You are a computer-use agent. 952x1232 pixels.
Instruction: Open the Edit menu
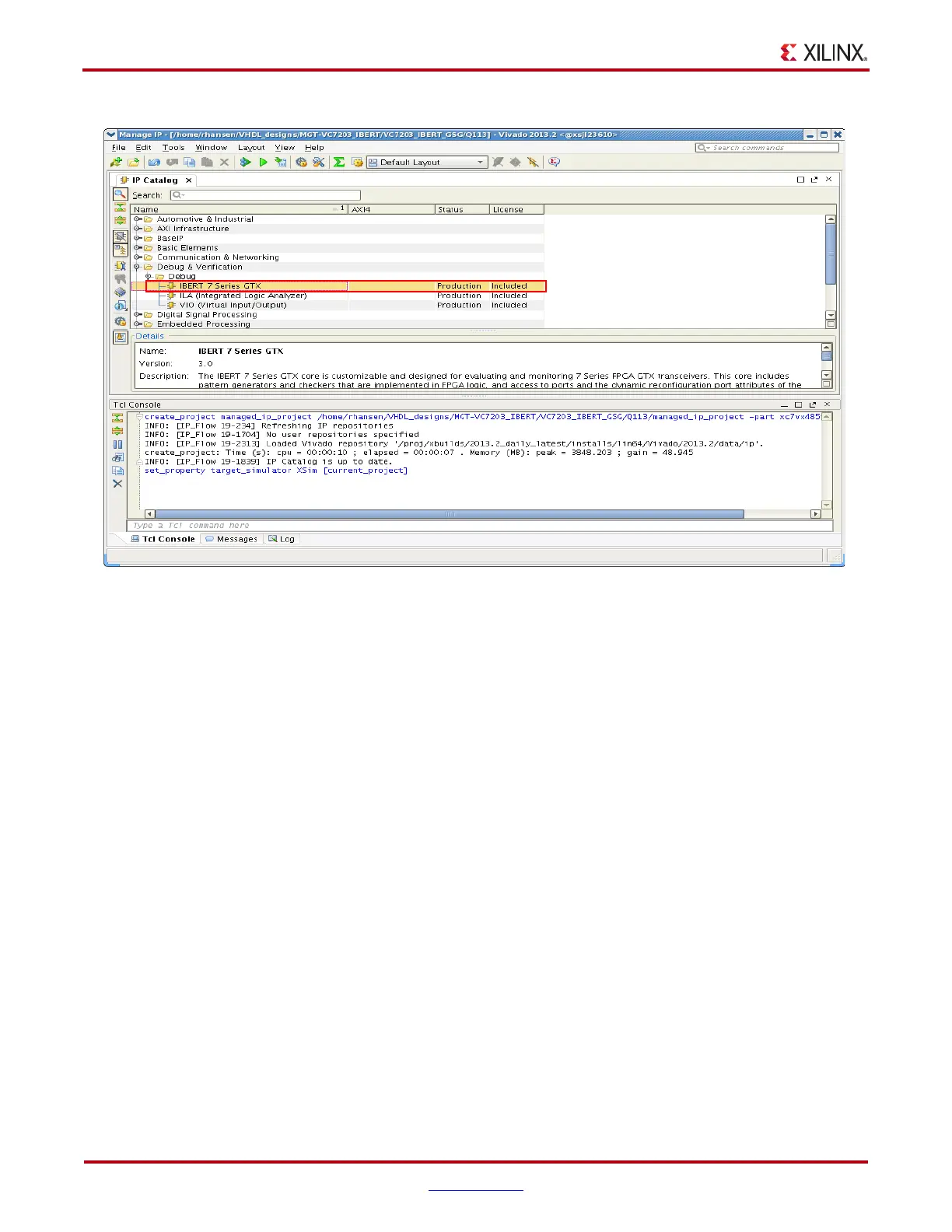[144, 148]
